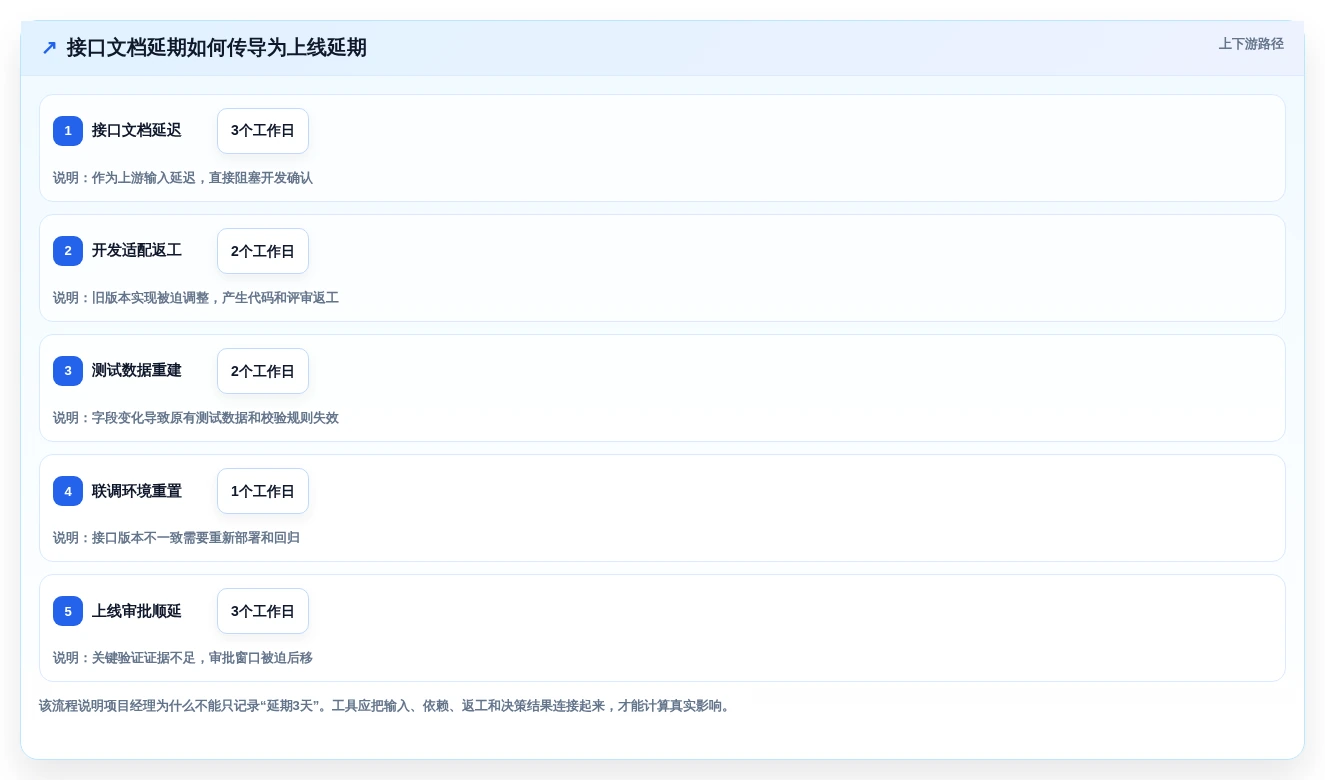Select the 测试数据重建 step title
Viewport: 1325px width, 780px height.
pos(137,371)
